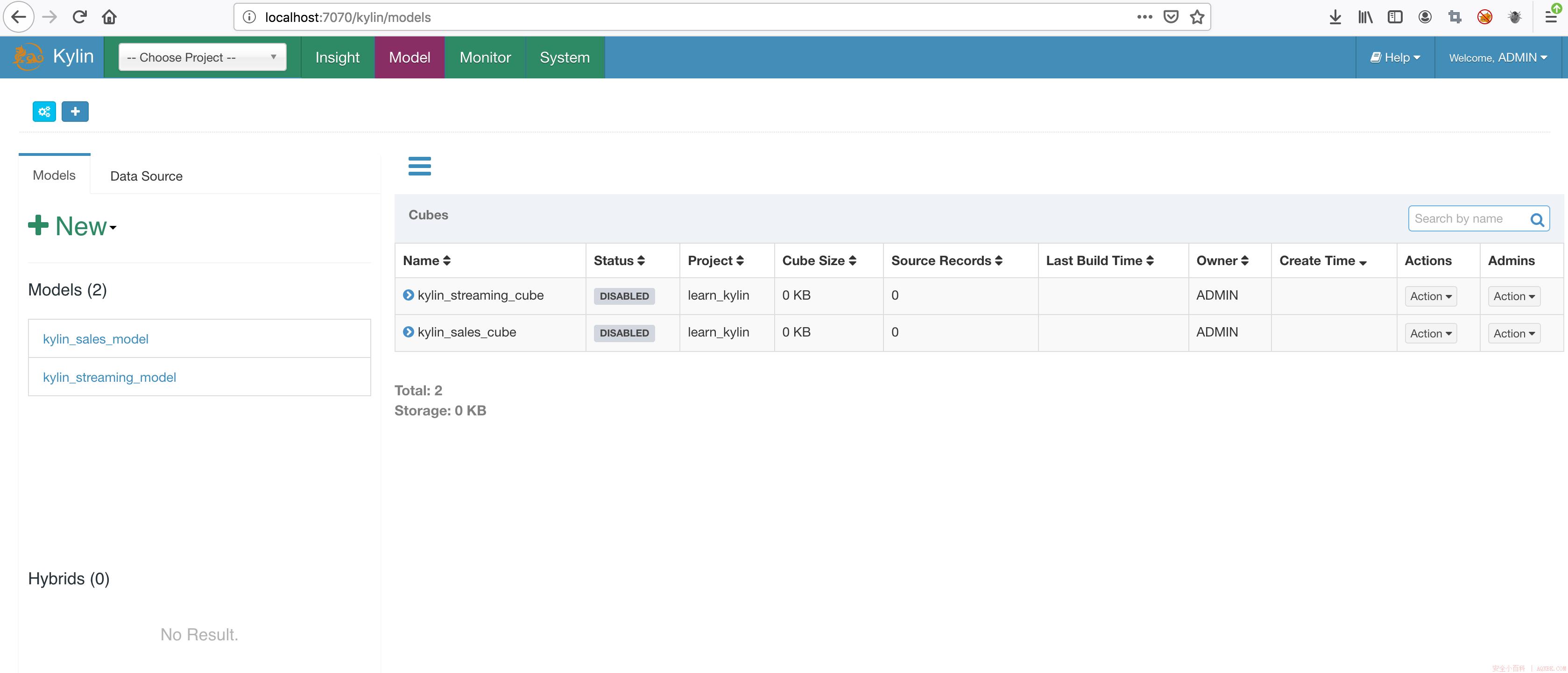1568x673 pixels.
Task: Open the Welcome ADMIN user menu
Action: [1498, 57]
